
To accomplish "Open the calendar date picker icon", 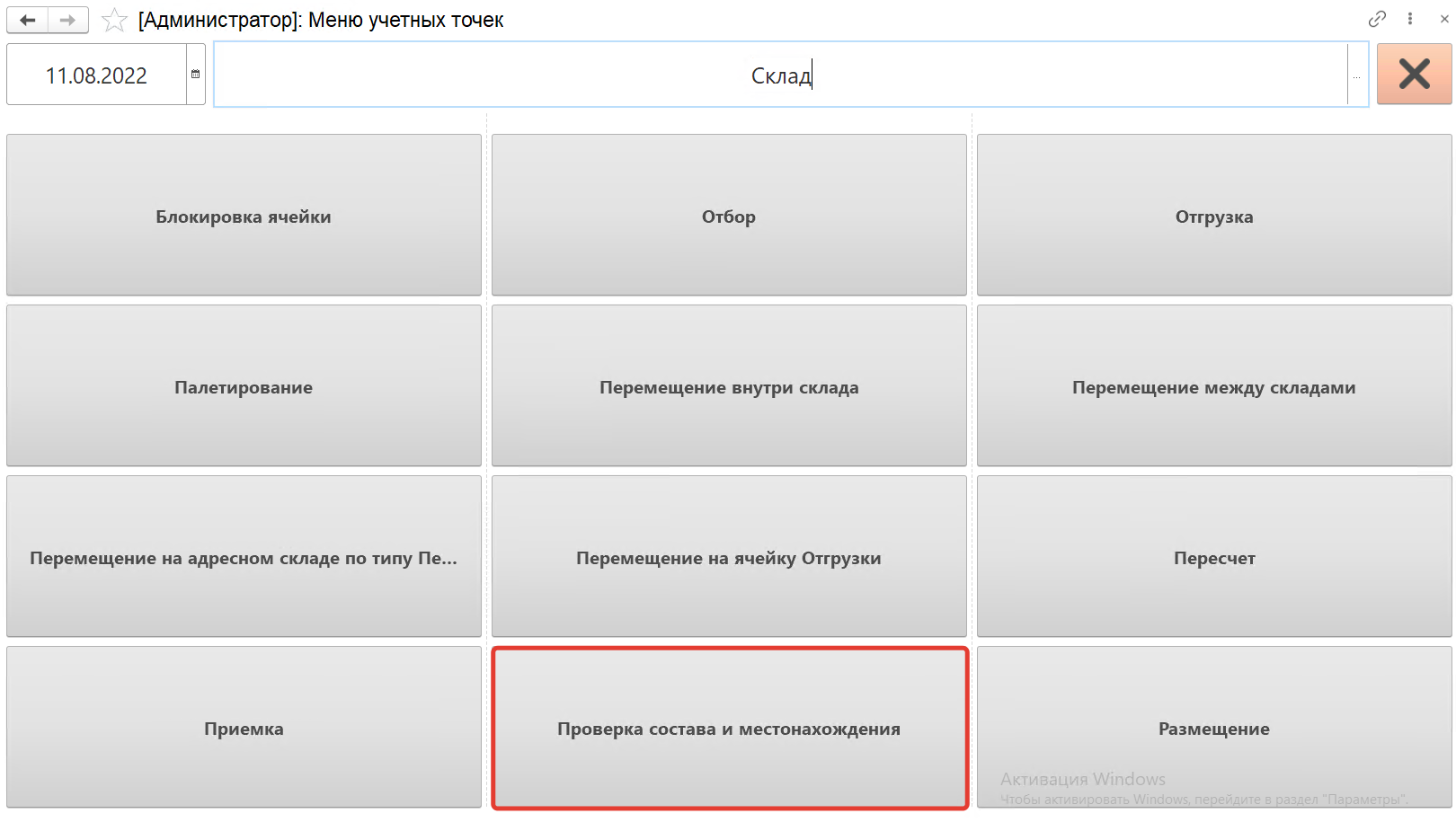I will (195, 75).
